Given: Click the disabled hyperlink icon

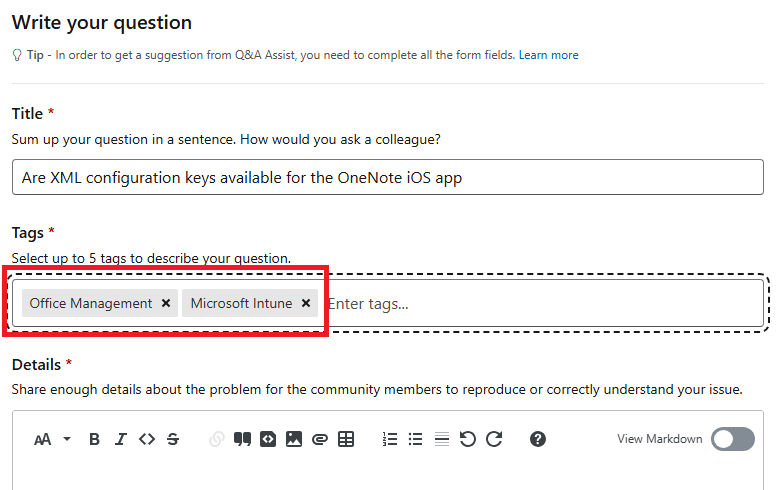Looking at the screenshot, I should click(x=217, y=439).
